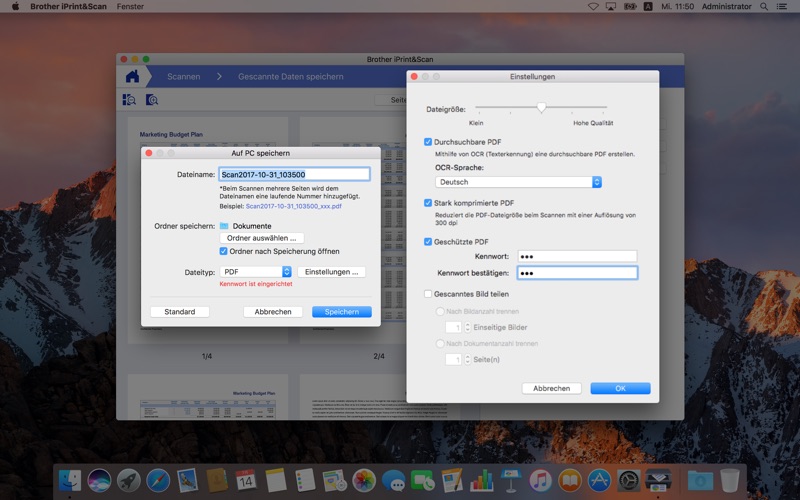The width and height of the screenshot is (800, 500).
Task: Click Speichern in Auf PC speichern dialog
Action: coord(342,312)
